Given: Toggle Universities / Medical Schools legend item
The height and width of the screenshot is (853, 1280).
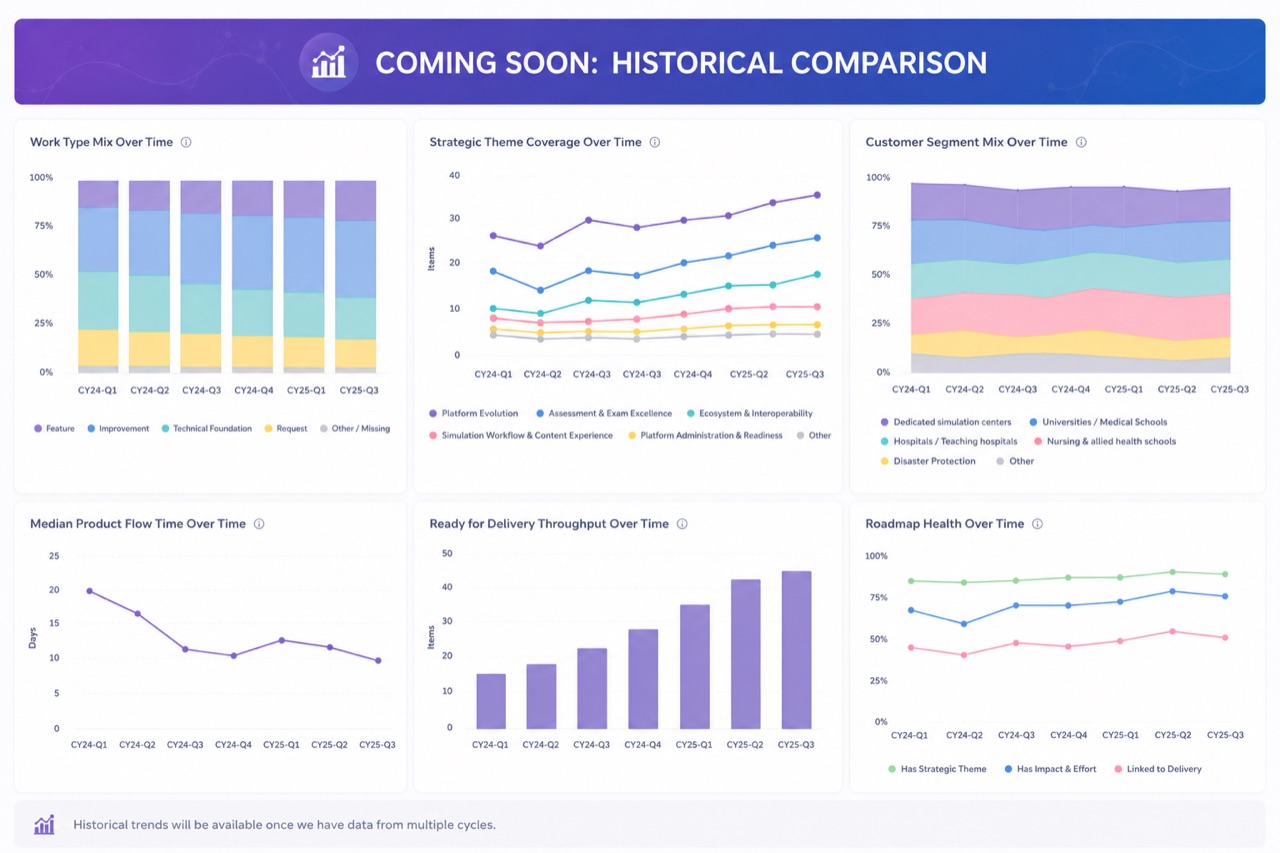Looking at the screenshot, I should pyautogui.click(x=1098, y=422).
